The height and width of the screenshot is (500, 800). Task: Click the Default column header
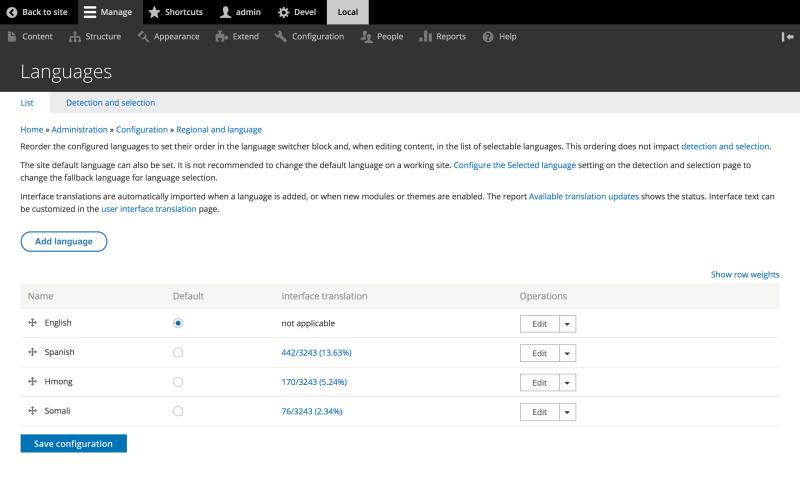(x=188, y=296)
